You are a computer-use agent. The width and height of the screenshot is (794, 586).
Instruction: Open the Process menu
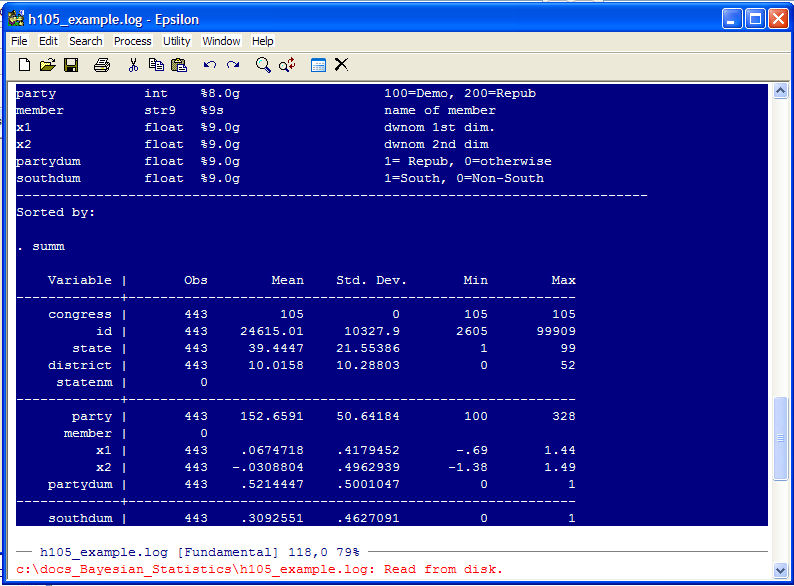132,41
